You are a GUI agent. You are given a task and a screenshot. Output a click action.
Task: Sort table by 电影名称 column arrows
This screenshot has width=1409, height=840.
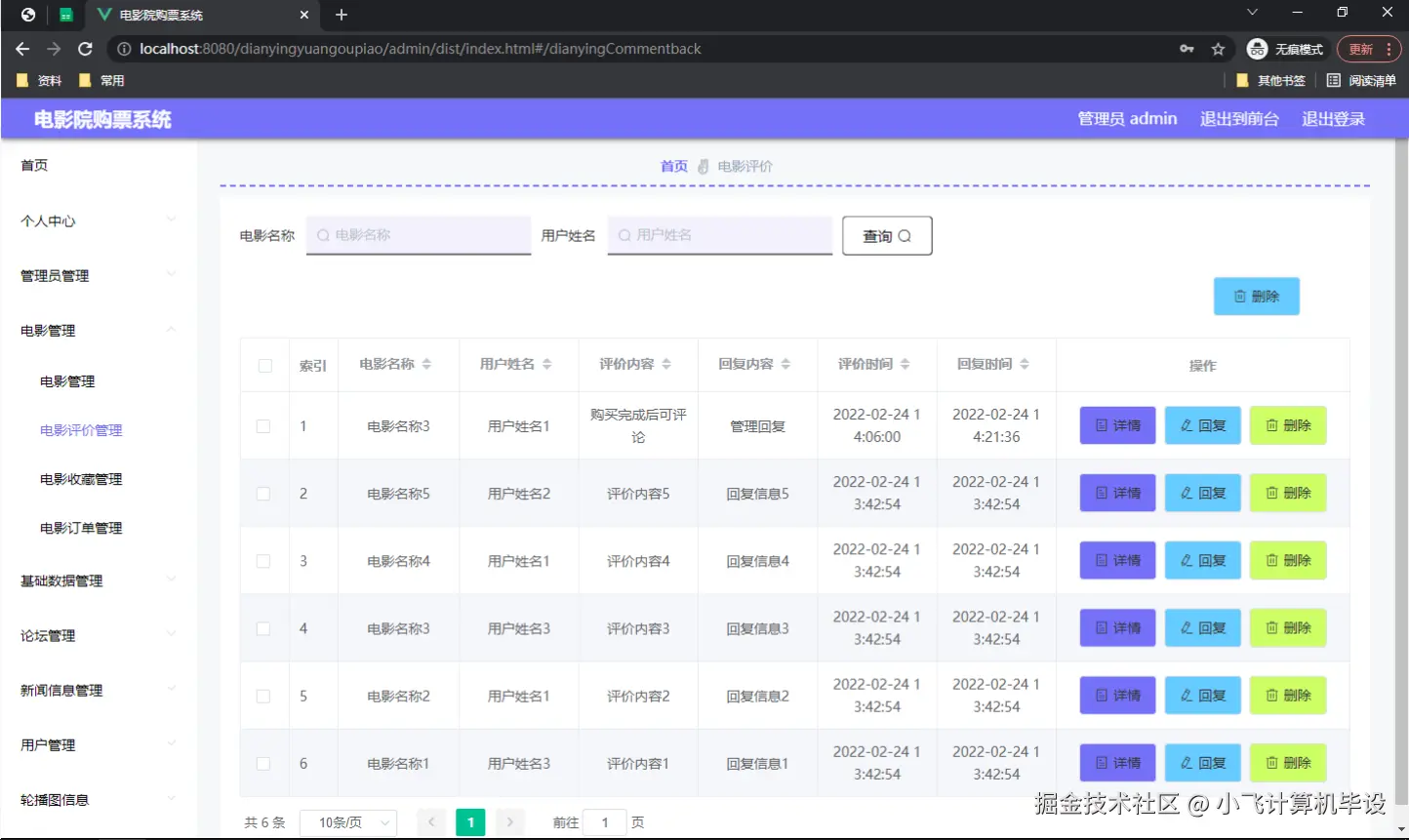[426, 364]
